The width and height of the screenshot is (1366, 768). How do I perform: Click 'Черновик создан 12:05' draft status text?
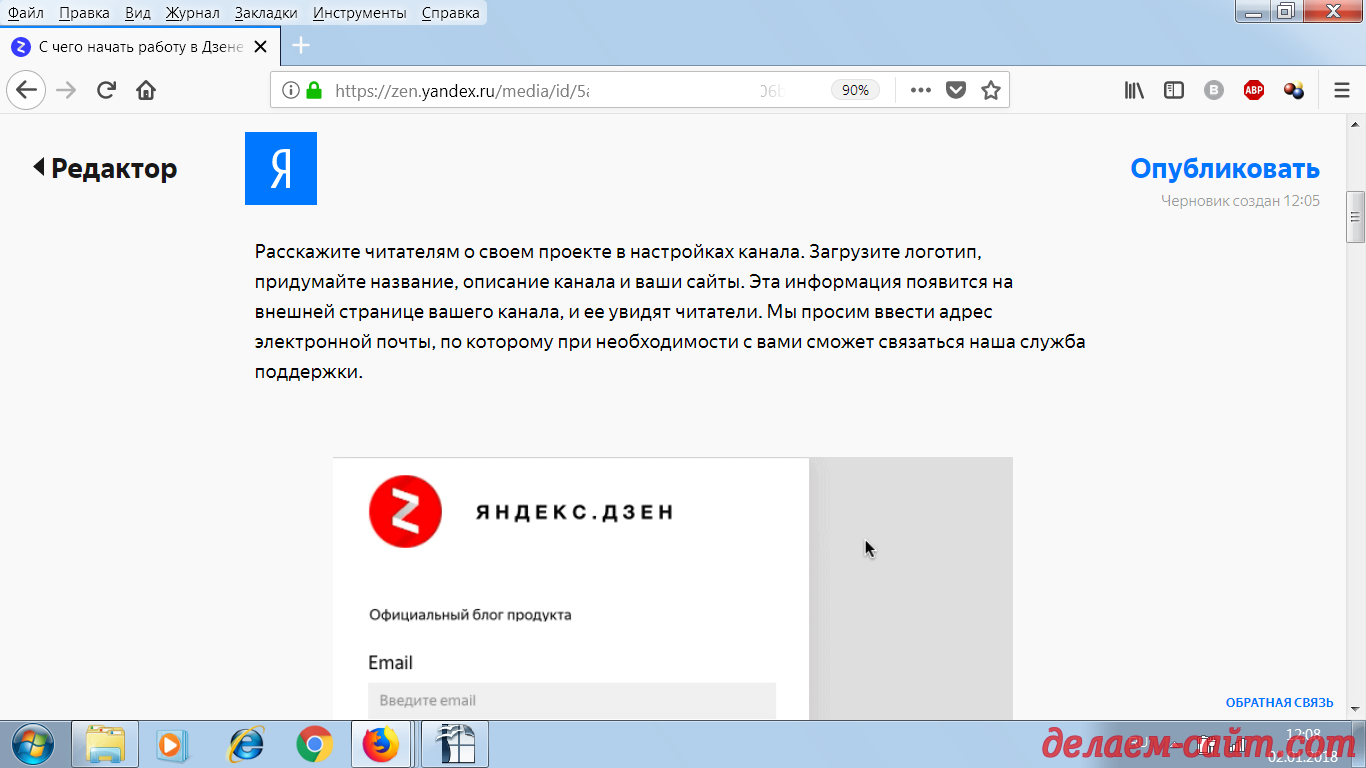pos(1240,201)
